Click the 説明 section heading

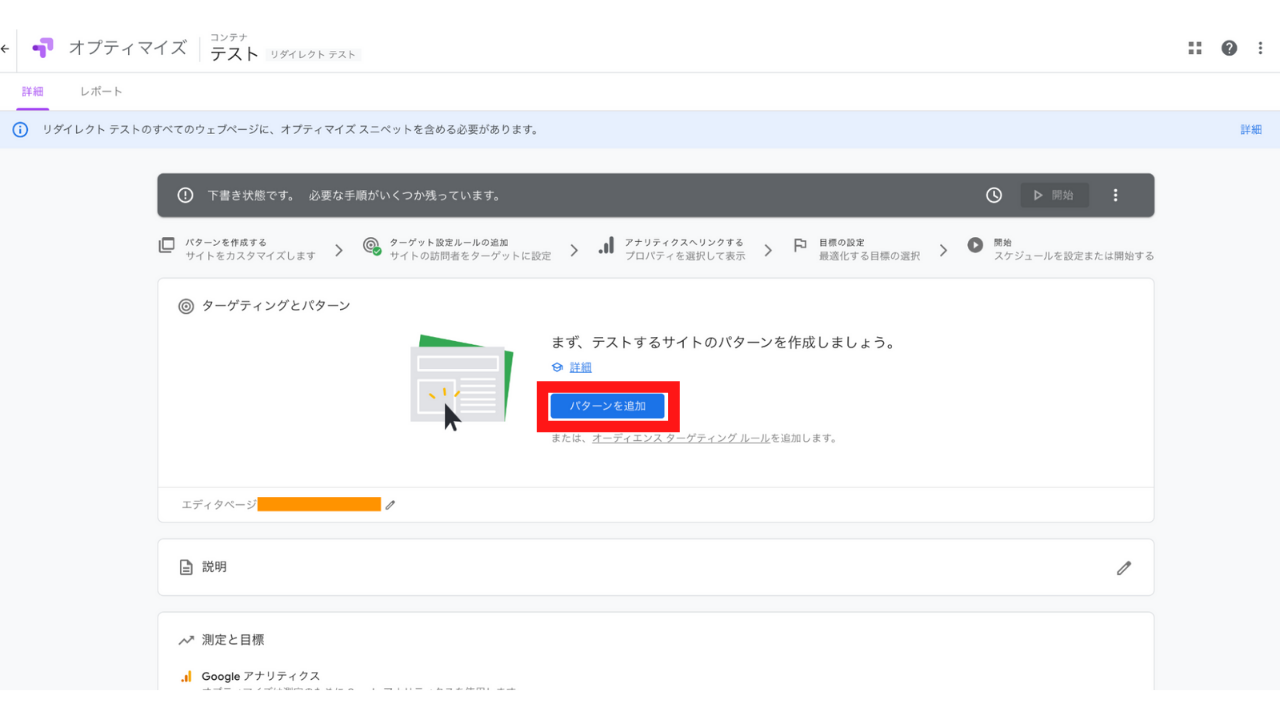[x=214, y=567]
